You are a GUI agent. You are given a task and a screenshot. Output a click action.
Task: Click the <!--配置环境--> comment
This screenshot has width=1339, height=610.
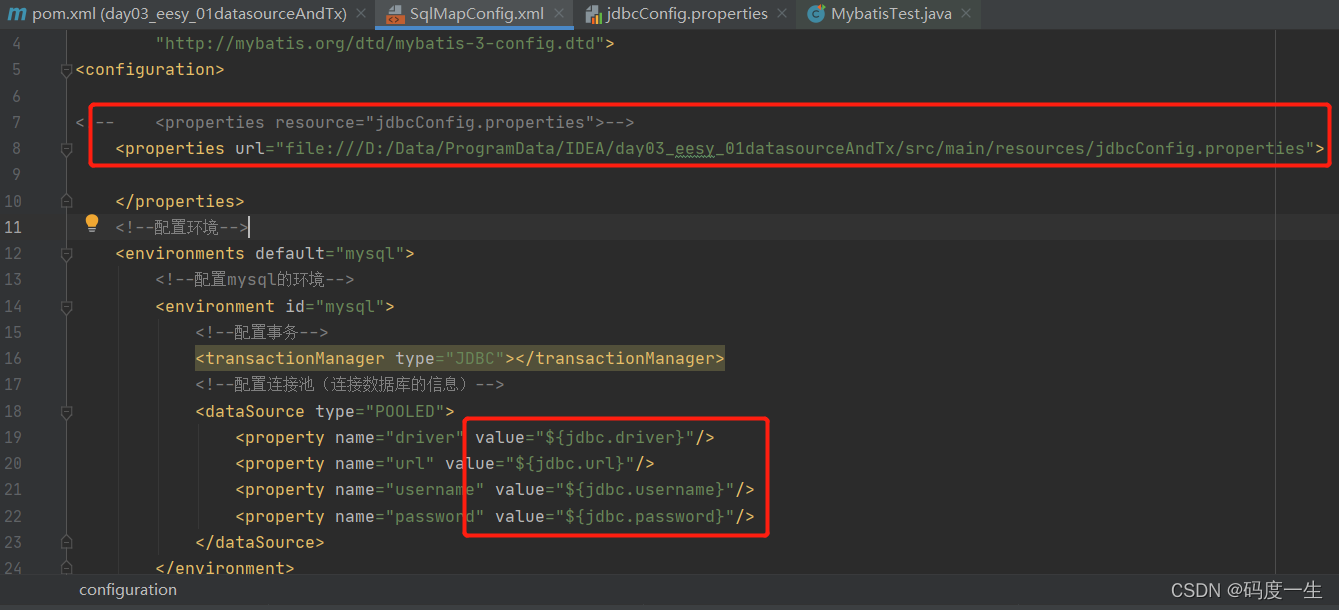pos(182,227)
